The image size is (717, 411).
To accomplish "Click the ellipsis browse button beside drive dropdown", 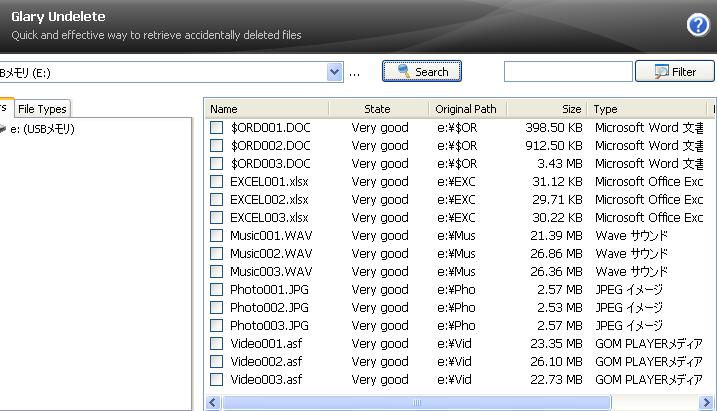I will click(x=355, y=72).
